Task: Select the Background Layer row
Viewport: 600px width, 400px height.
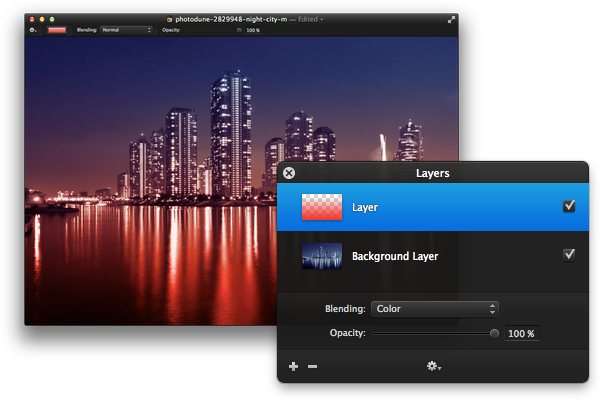Action: click(x=432, y=256)
